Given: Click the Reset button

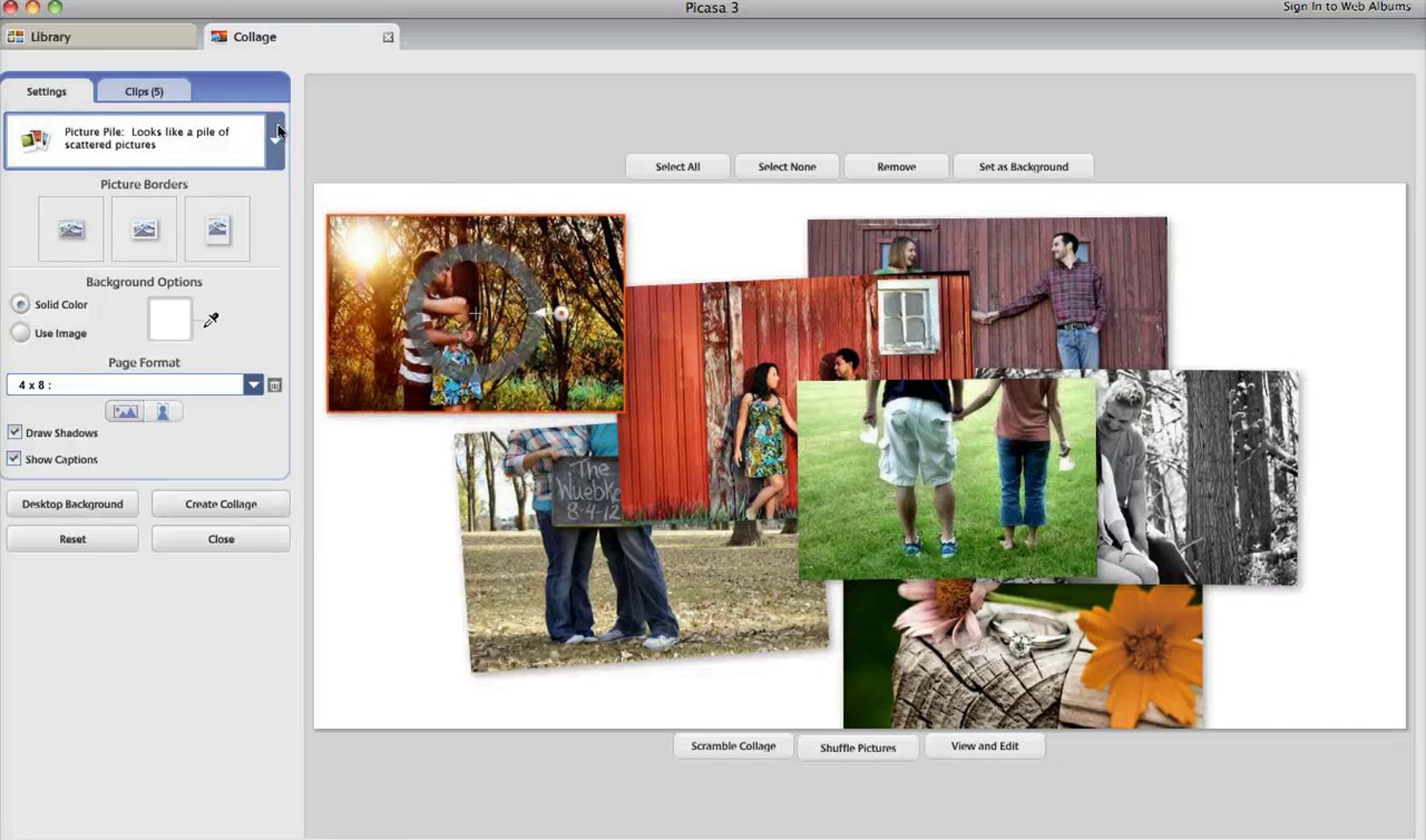Looking at the screenshot, I should click(72, 539).
